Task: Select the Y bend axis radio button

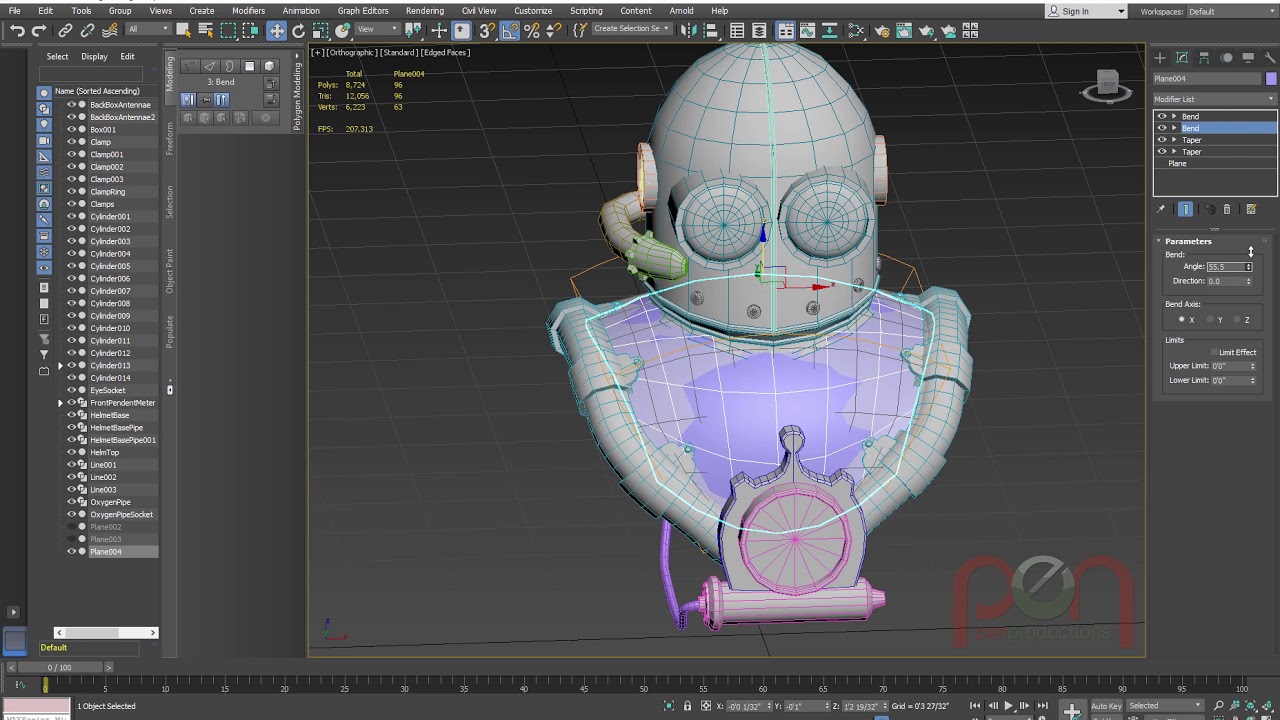Action: [x=1210, y=320]
